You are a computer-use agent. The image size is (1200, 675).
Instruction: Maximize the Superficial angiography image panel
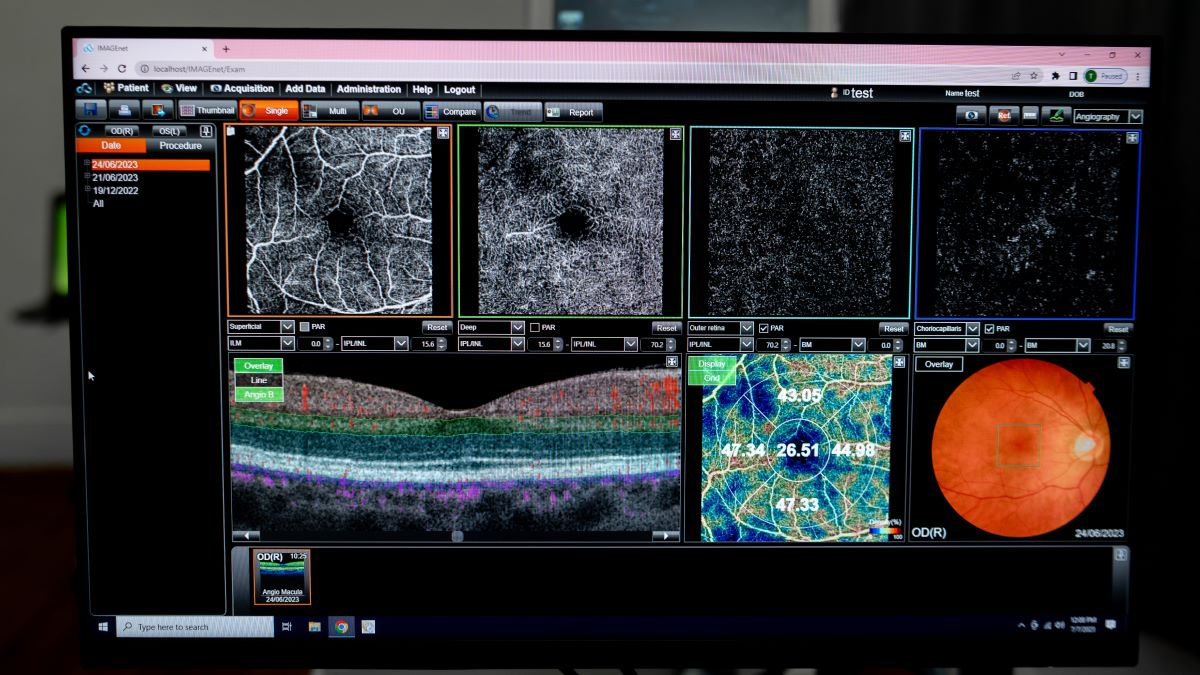tap(443, 132)
